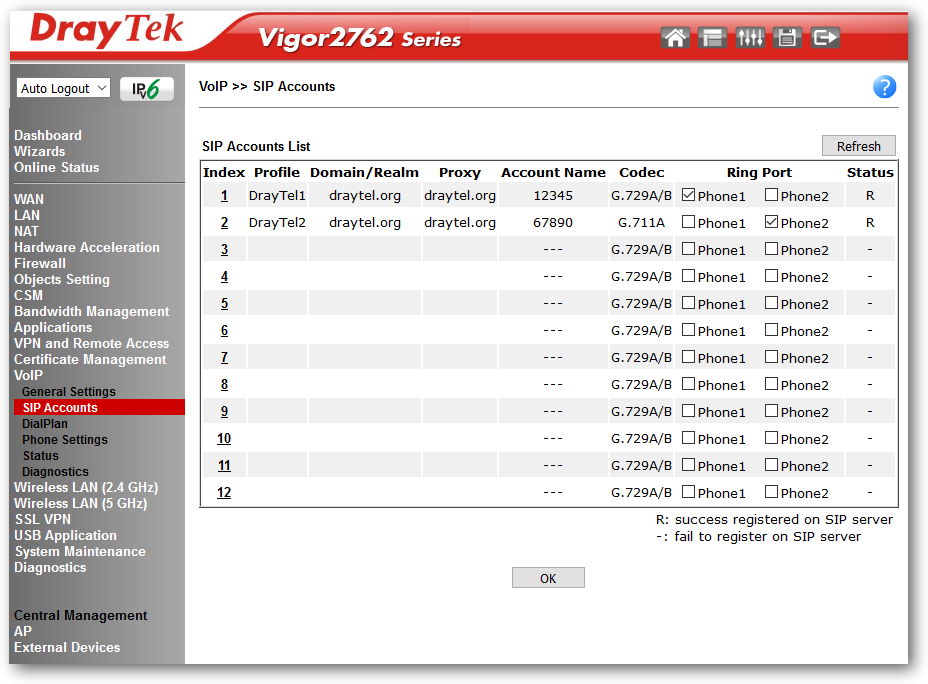Click the DrayTek logo
The height and width of the screenshot is (684, 928).
tap(107, 30)
